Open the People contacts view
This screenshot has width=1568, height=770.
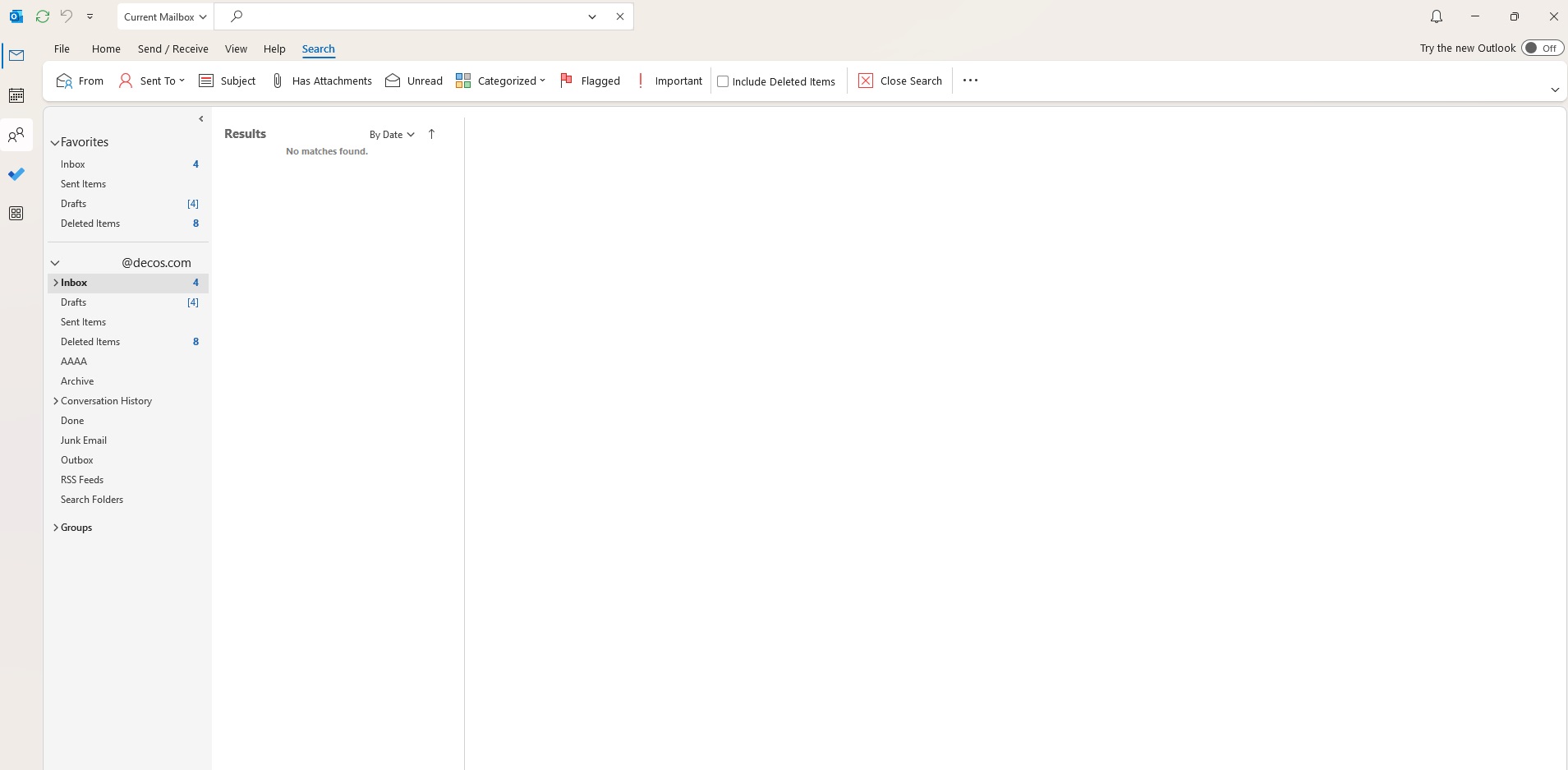16,135
